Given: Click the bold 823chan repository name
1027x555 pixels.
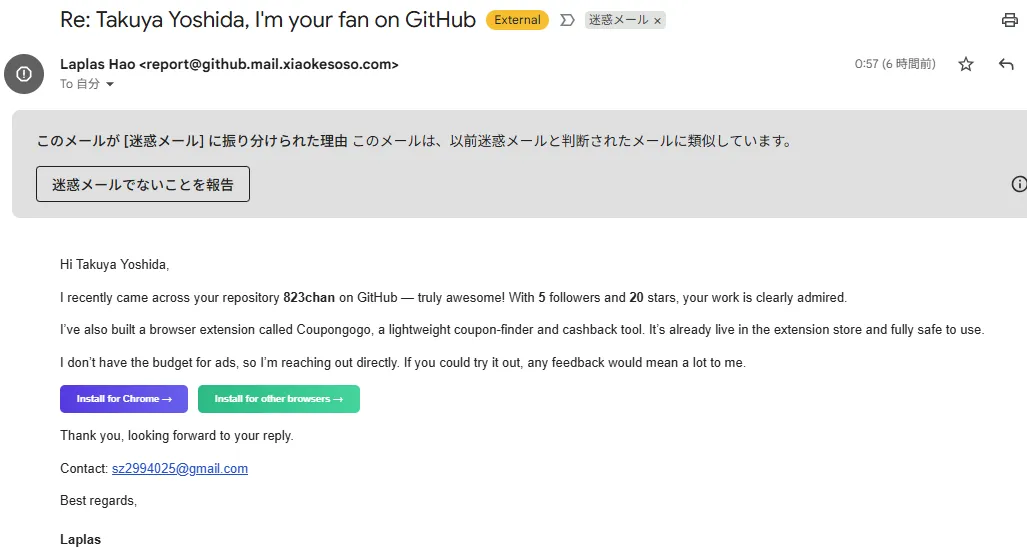Looking at the screenshot, I should coord(309,297).
